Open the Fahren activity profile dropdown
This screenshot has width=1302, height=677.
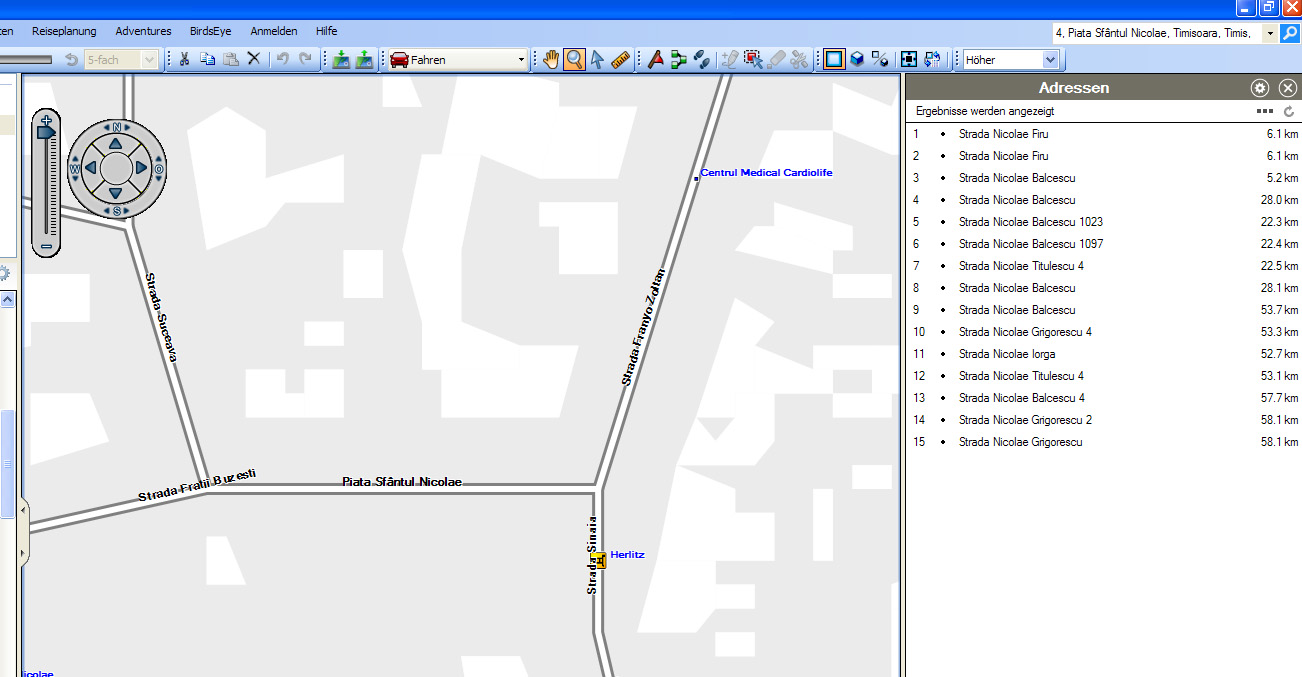(x=521, y=60)
